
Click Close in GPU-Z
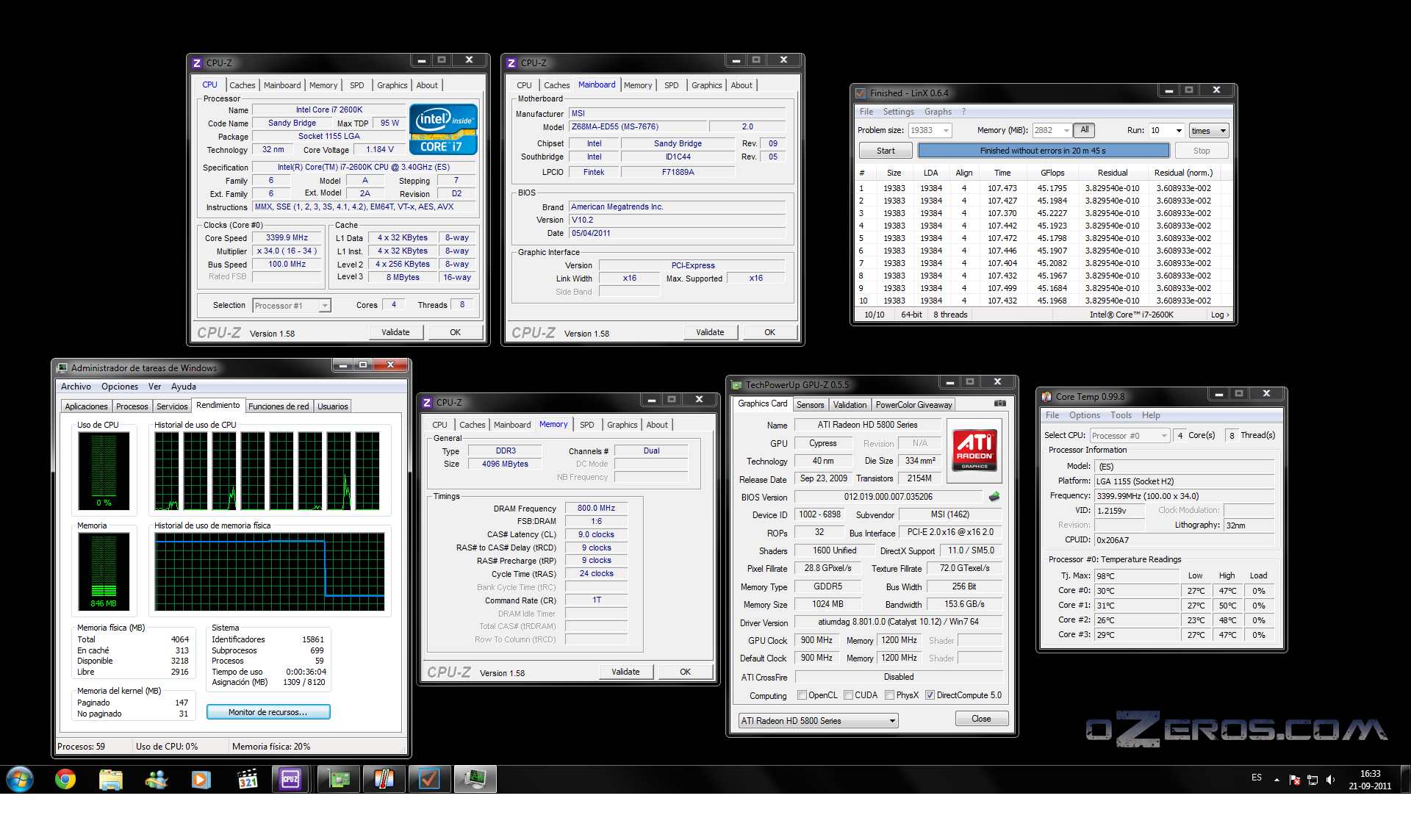[981, 719]
